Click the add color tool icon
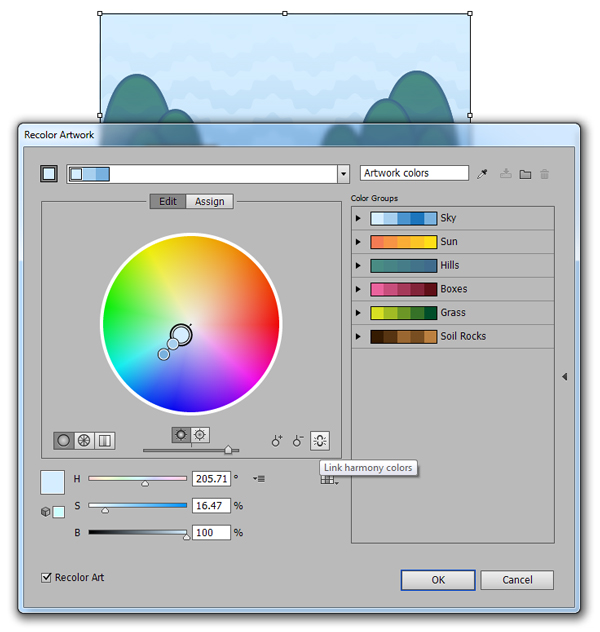The image size is (600, 632). click(277, 441)
